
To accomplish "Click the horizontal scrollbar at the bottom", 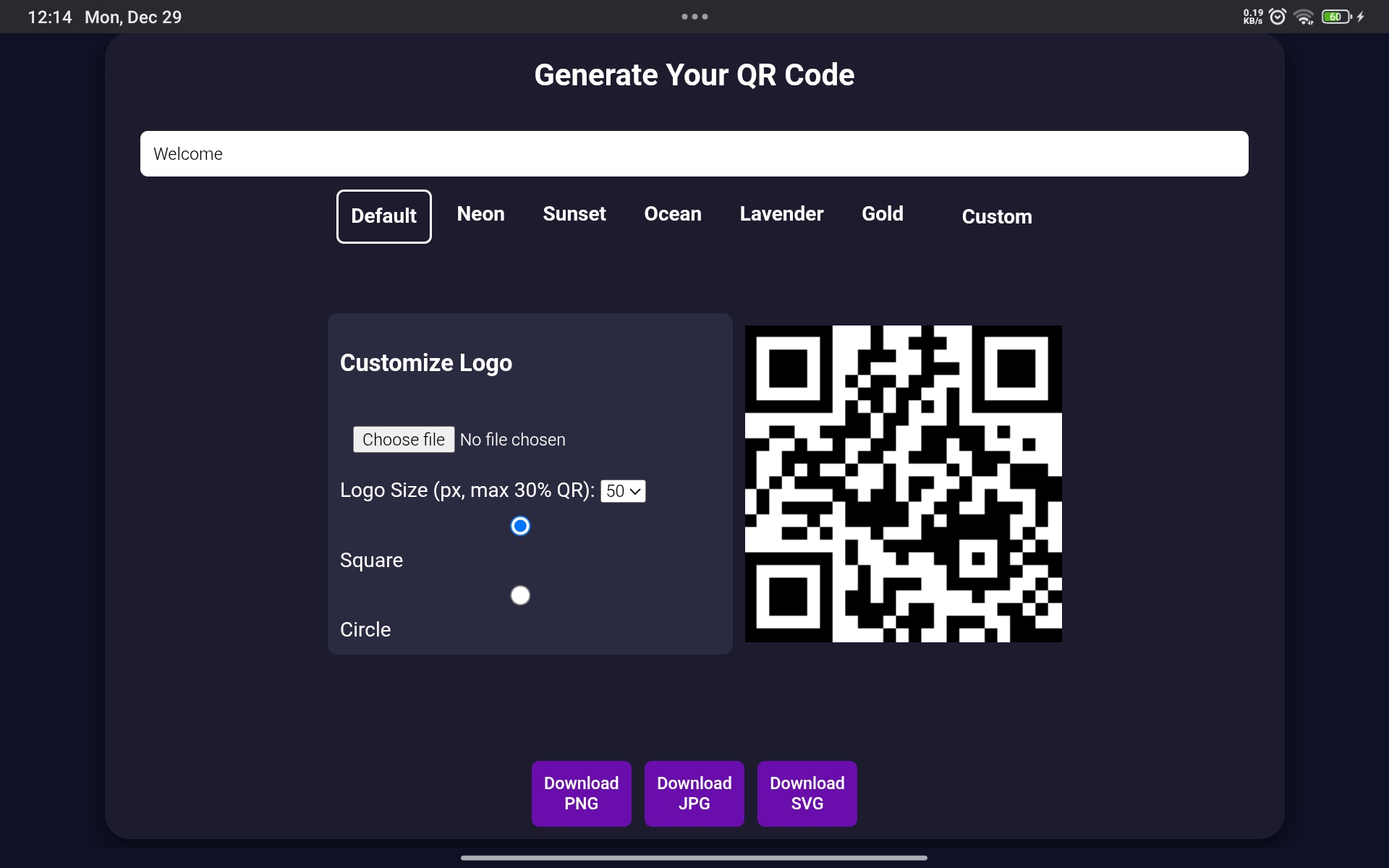I will point(694,858).
